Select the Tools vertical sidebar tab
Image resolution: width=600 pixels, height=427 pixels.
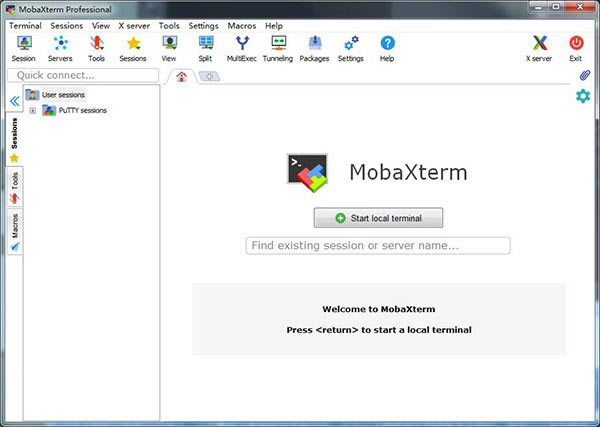15,187
